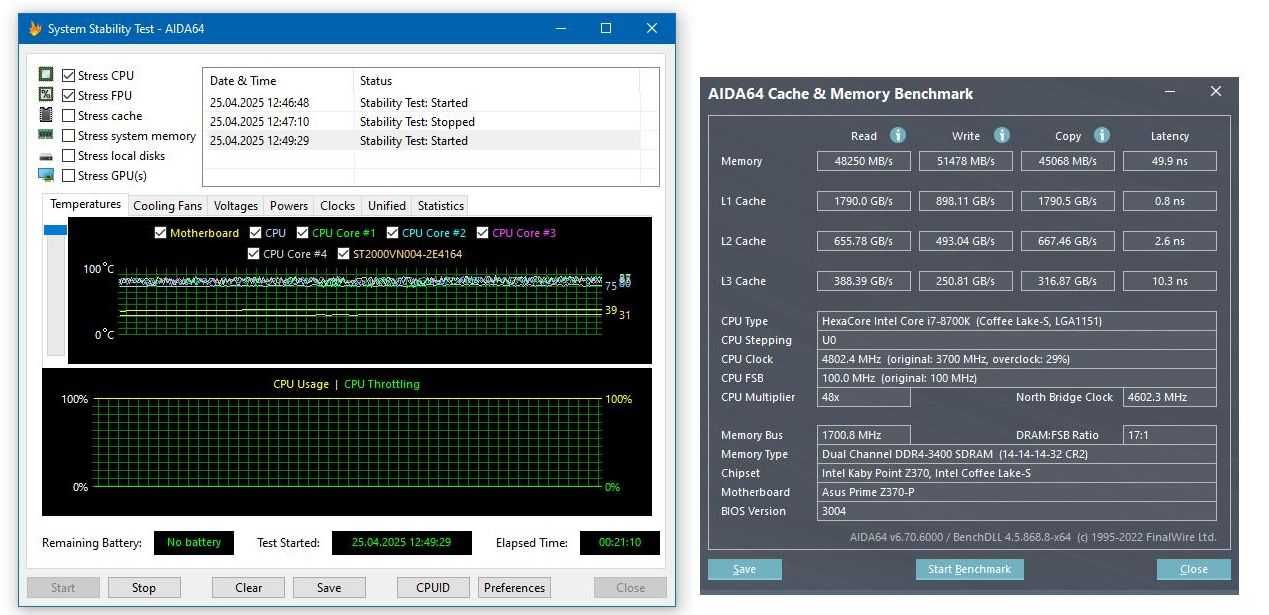1269x615 pixels.
Task: Click the Stop button
Action: coord(144,587)
